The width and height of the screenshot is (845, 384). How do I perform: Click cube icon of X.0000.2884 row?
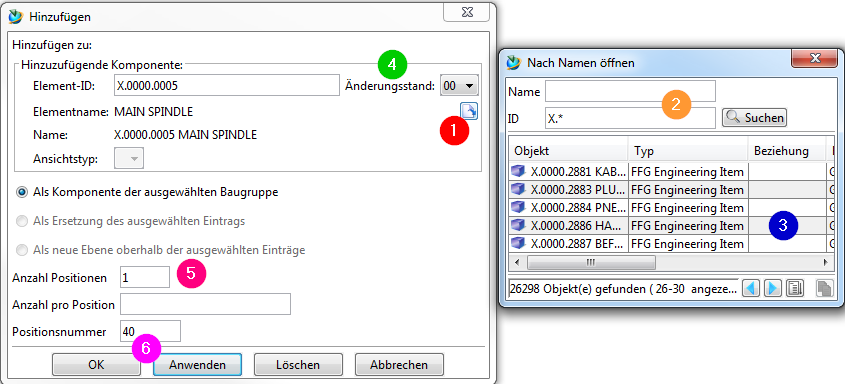[518, 208]
